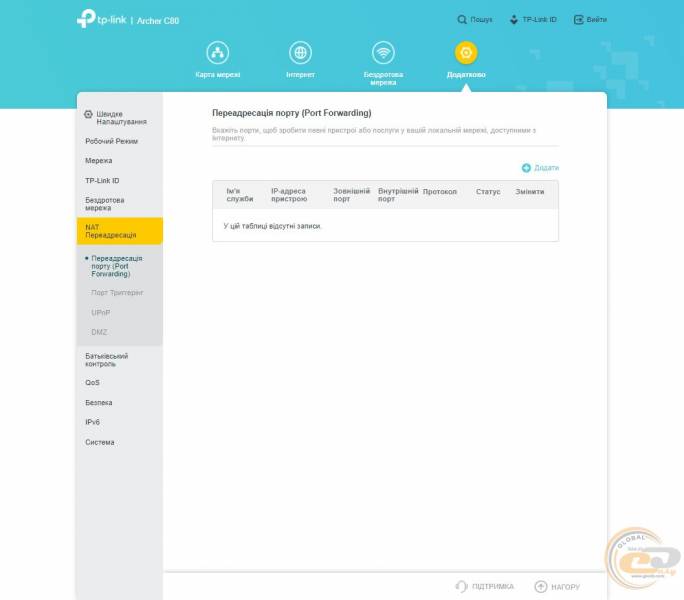The width and height of the screenshot is (684, 600).
Task: Click the Зовнішній порт column header
Action: click(x=351, y=195)
